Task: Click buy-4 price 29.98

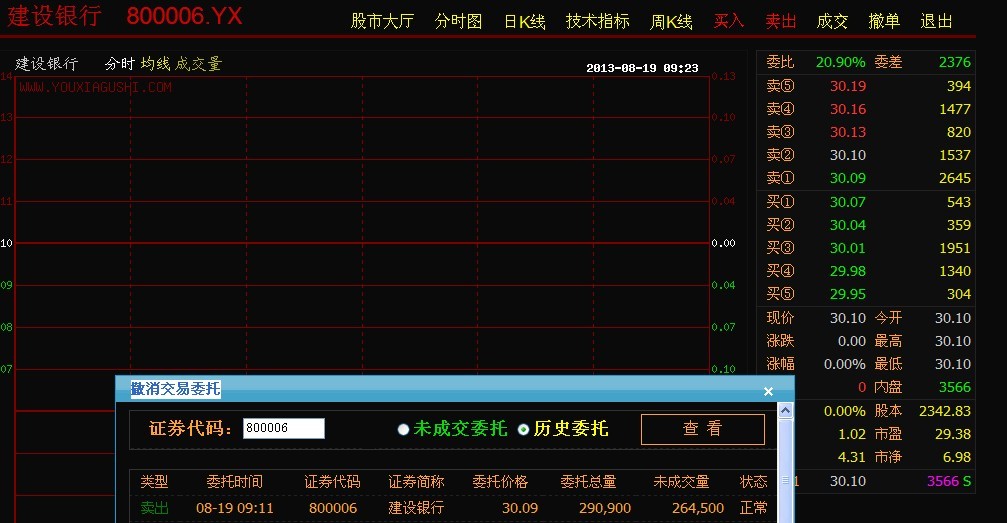Action: (x=848, y=271)
